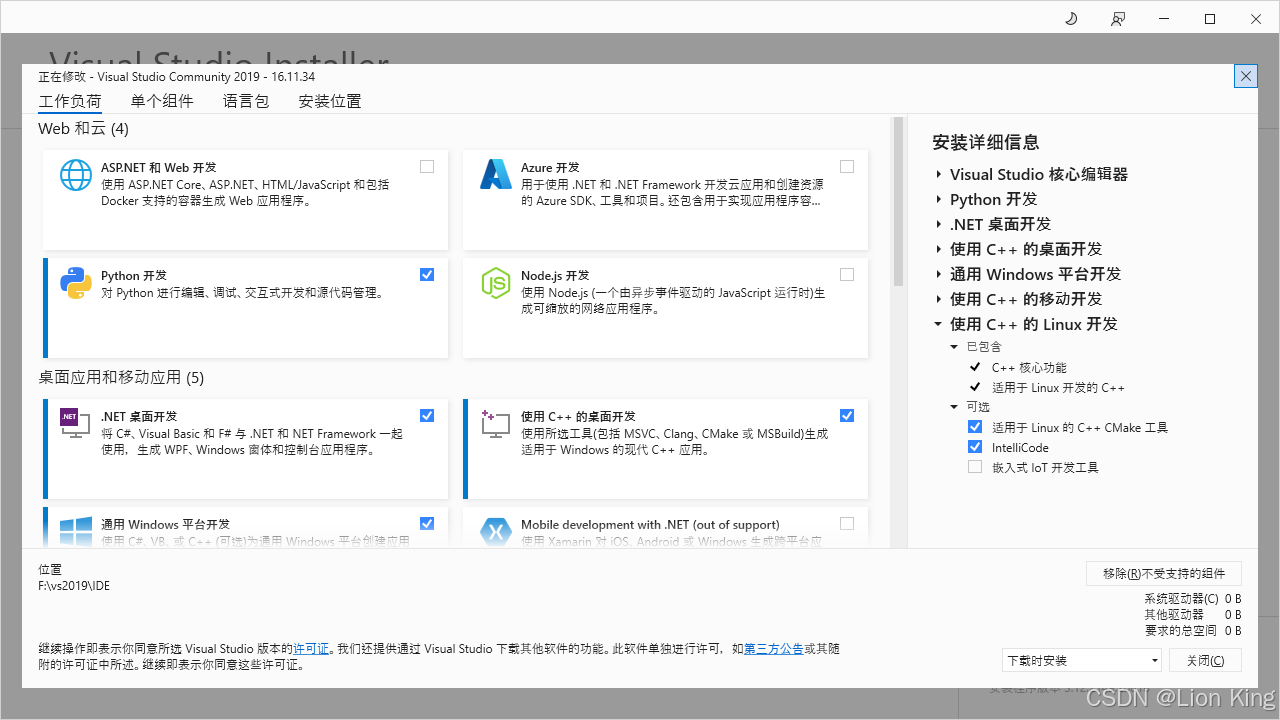Click the C++ desktop development monitor icon

(x=496, y=424)
